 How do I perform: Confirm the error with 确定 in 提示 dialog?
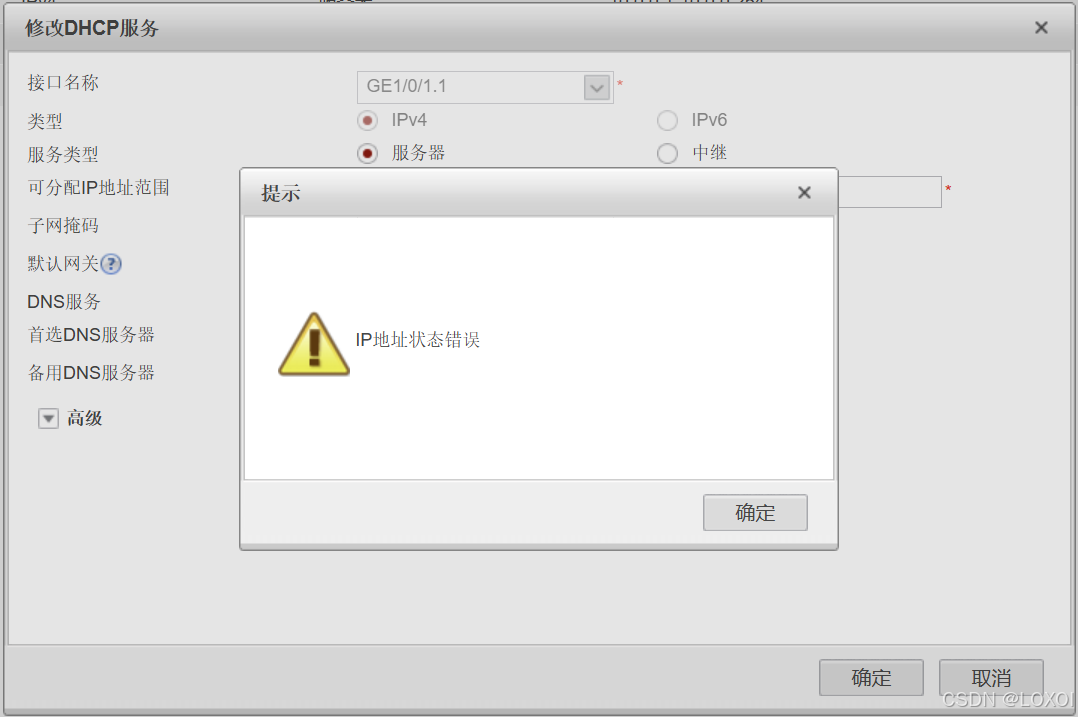pos(755,513)
